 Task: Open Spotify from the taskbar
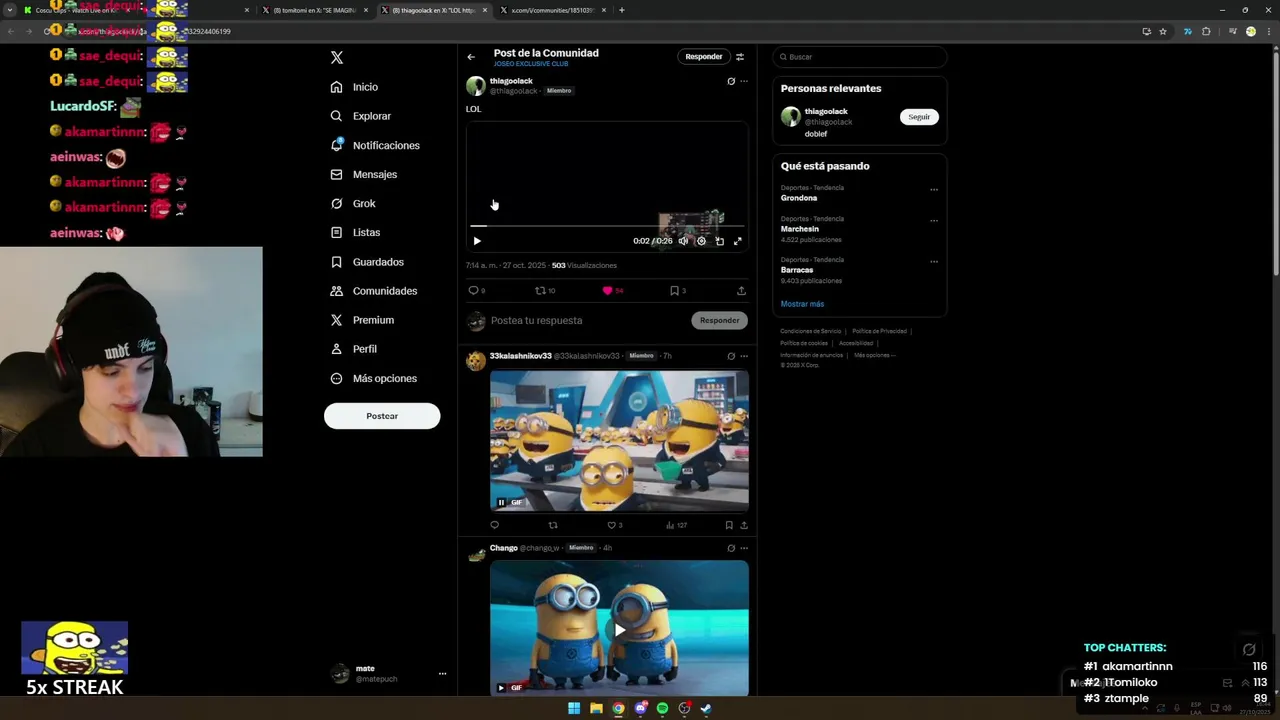pyautogui.click(x=662, y=708)
